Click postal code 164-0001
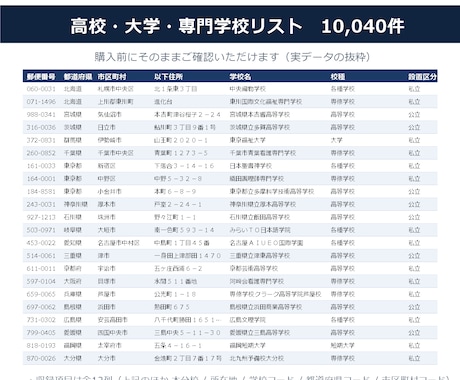 click(x=41, y=179)
